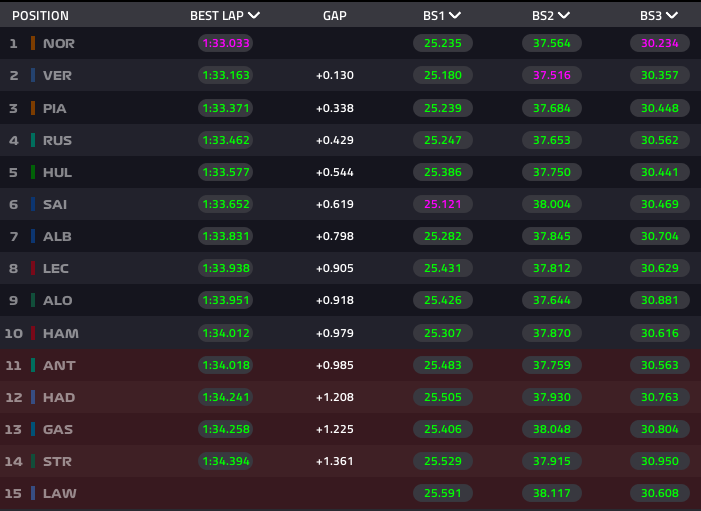Select NOR's purple BS3 time 30.234
Screen dimensions: 701x511
[x=659, y=44]
